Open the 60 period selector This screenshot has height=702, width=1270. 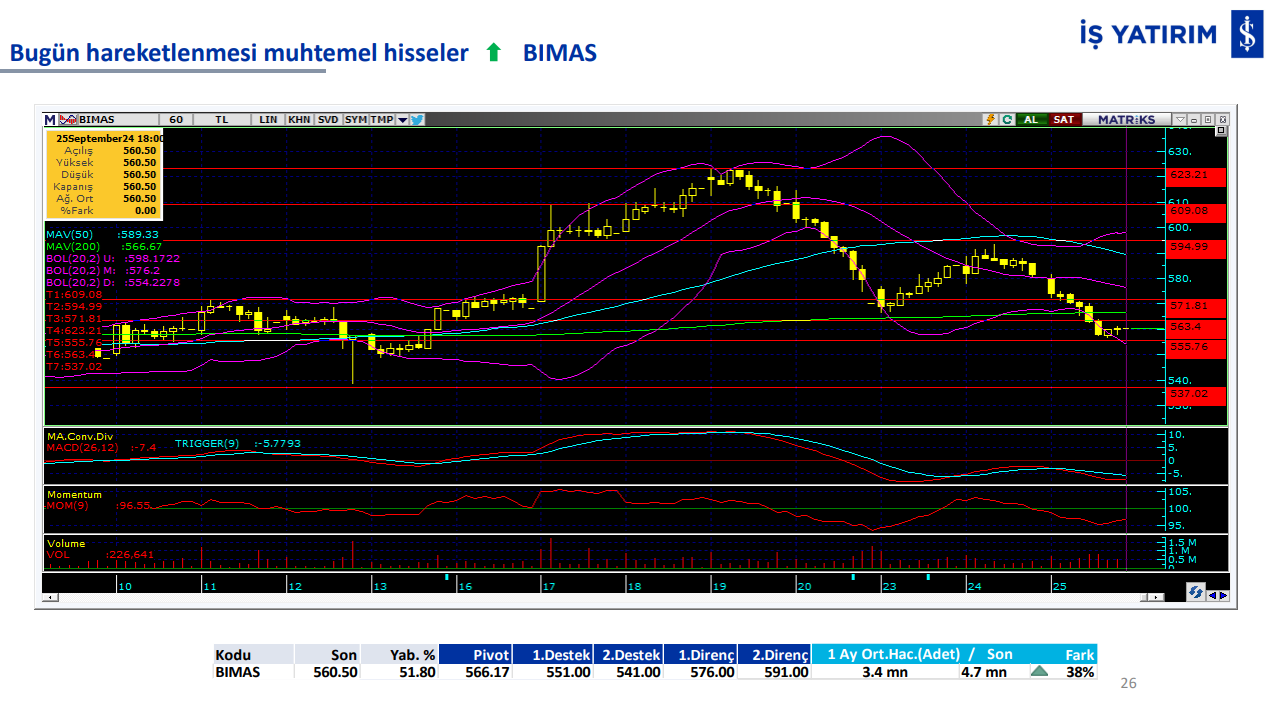(x=176, y=119)
